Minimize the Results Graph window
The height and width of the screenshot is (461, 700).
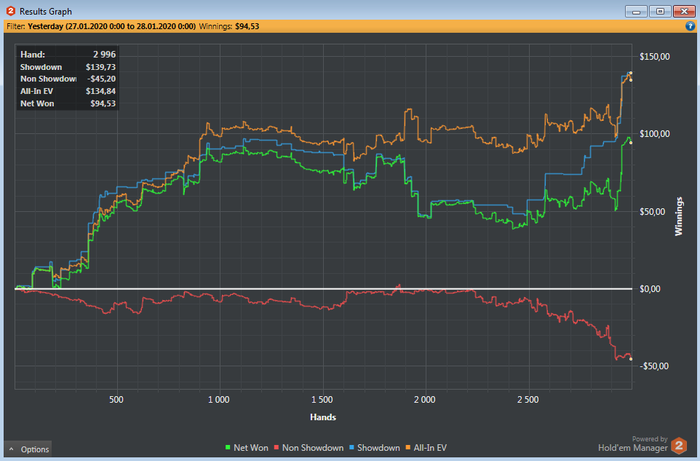pos(636,11)
